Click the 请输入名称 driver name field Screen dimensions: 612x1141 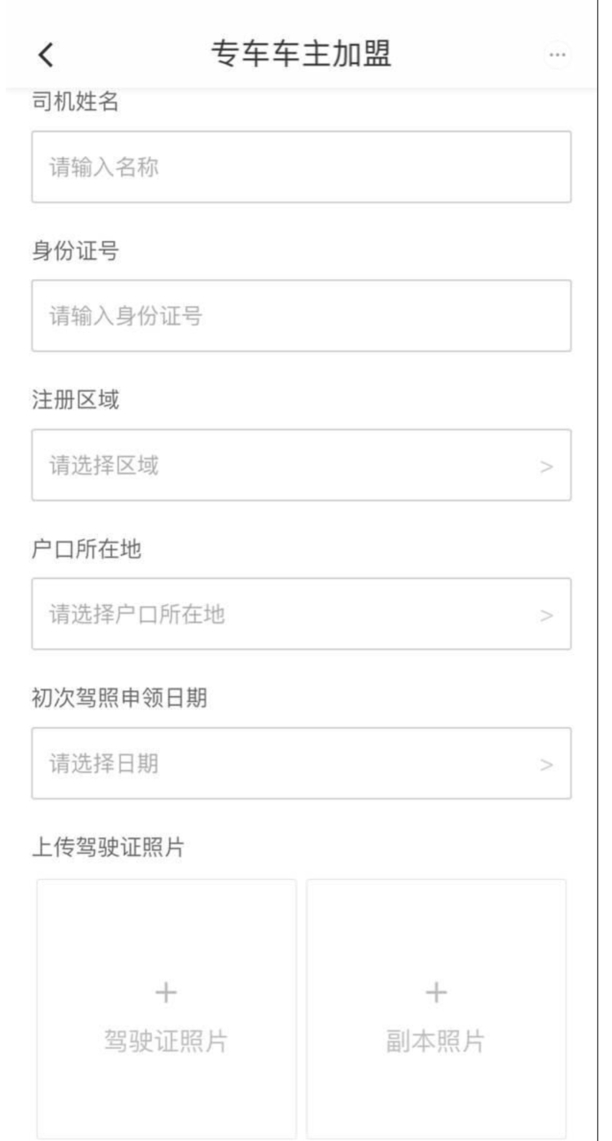(x=301, y=167)
